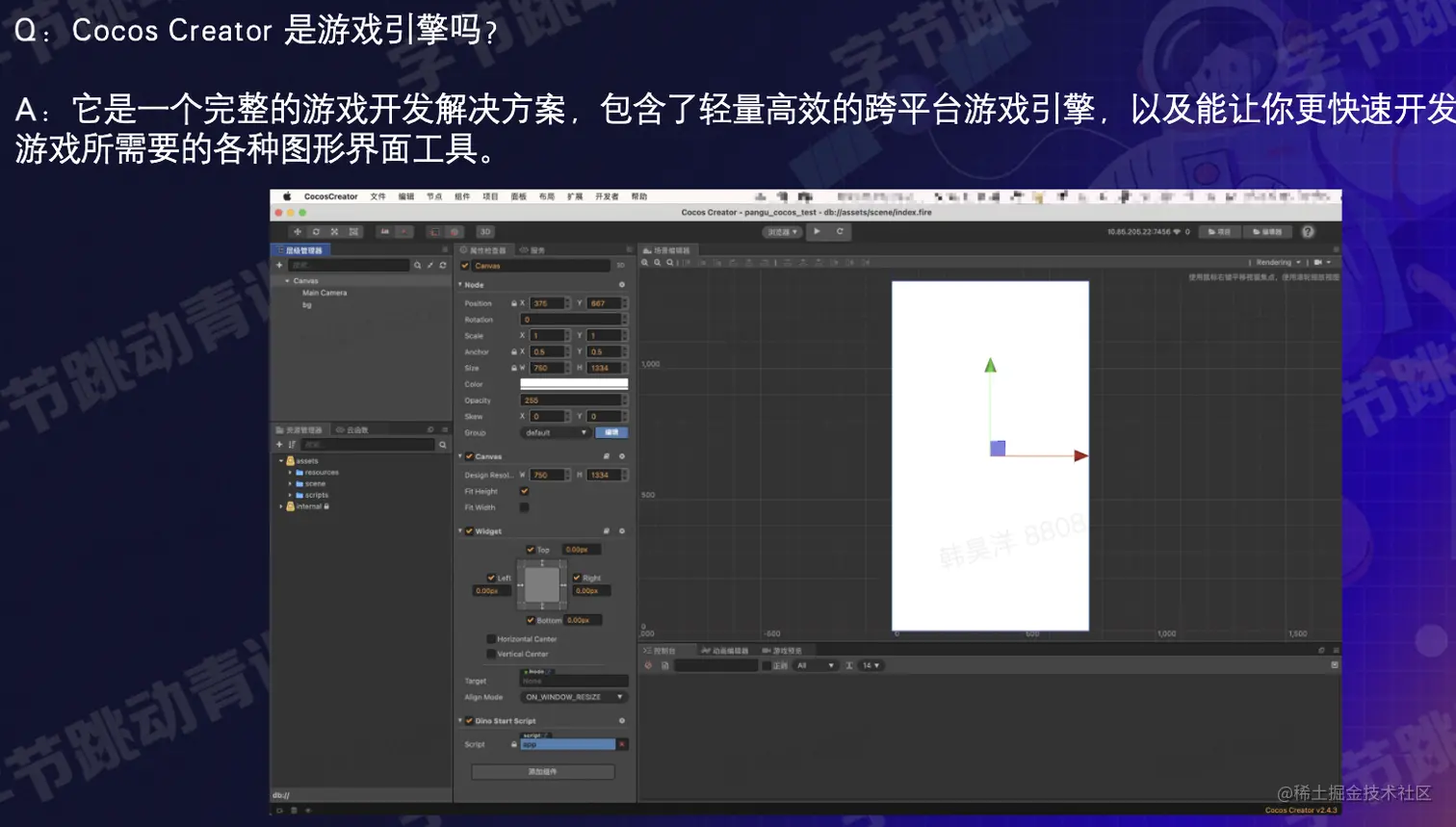Toggle the Widget component enabled checkbox

pos(469,531)
